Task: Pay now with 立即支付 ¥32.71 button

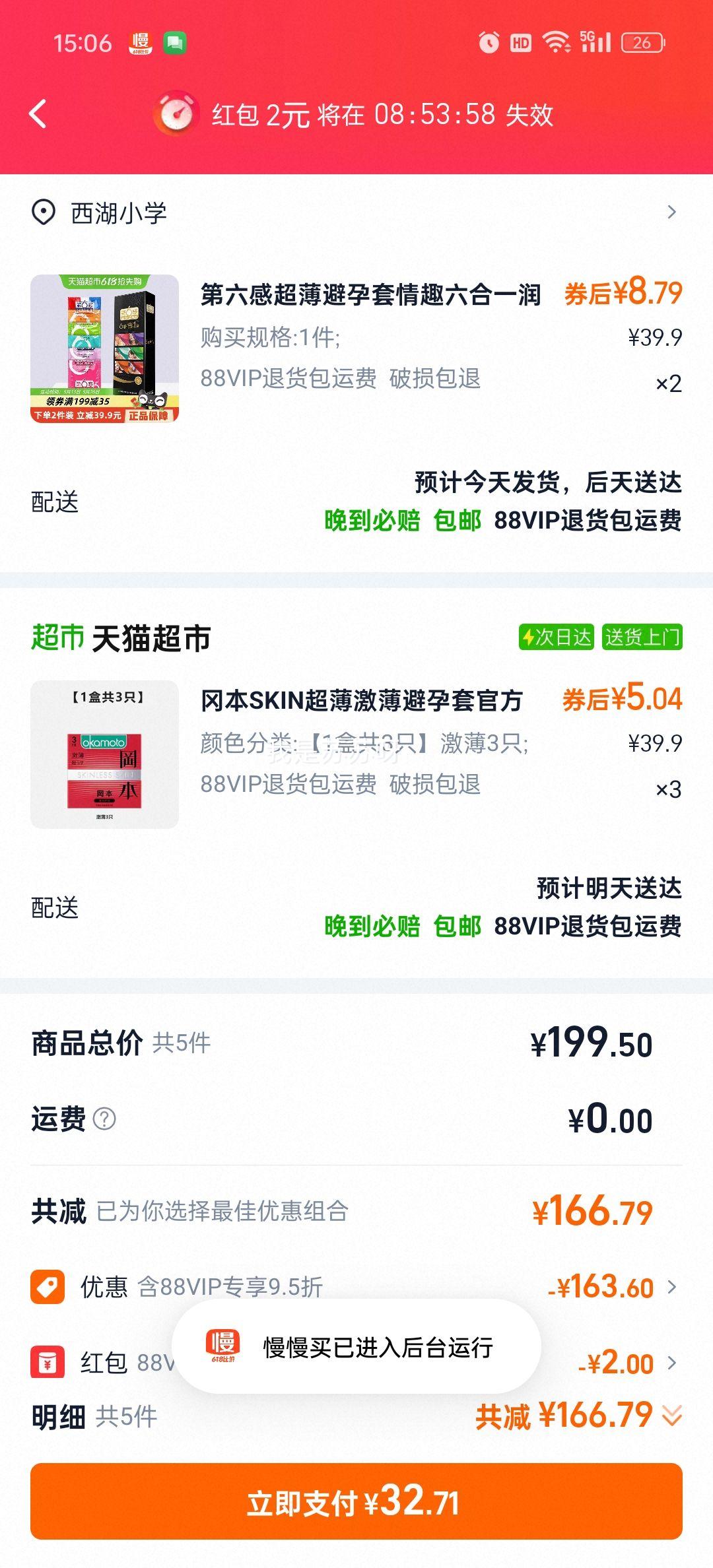Action: 356,1501
